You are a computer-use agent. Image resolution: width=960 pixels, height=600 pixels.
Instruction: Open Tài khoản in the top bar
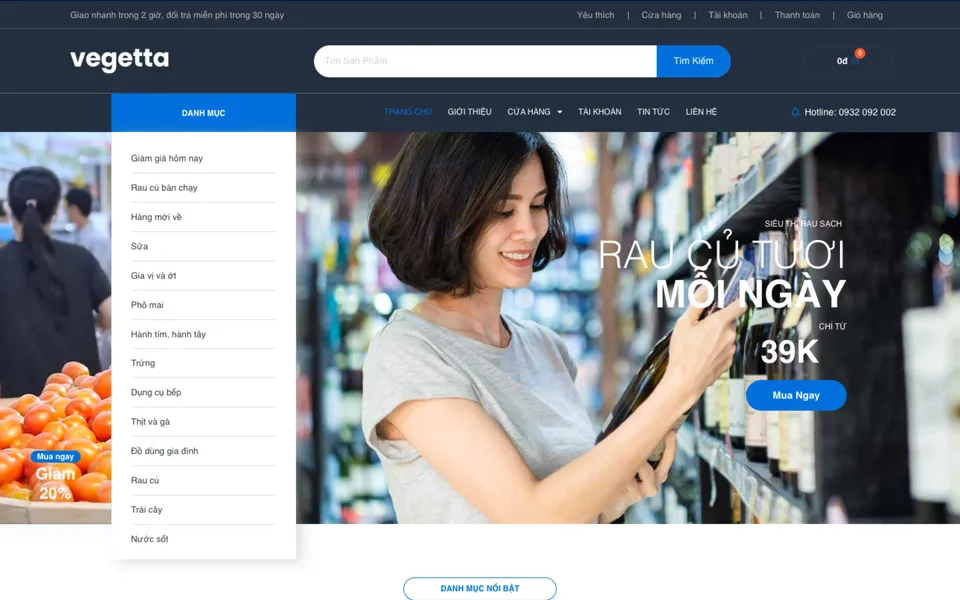[728, 15]
